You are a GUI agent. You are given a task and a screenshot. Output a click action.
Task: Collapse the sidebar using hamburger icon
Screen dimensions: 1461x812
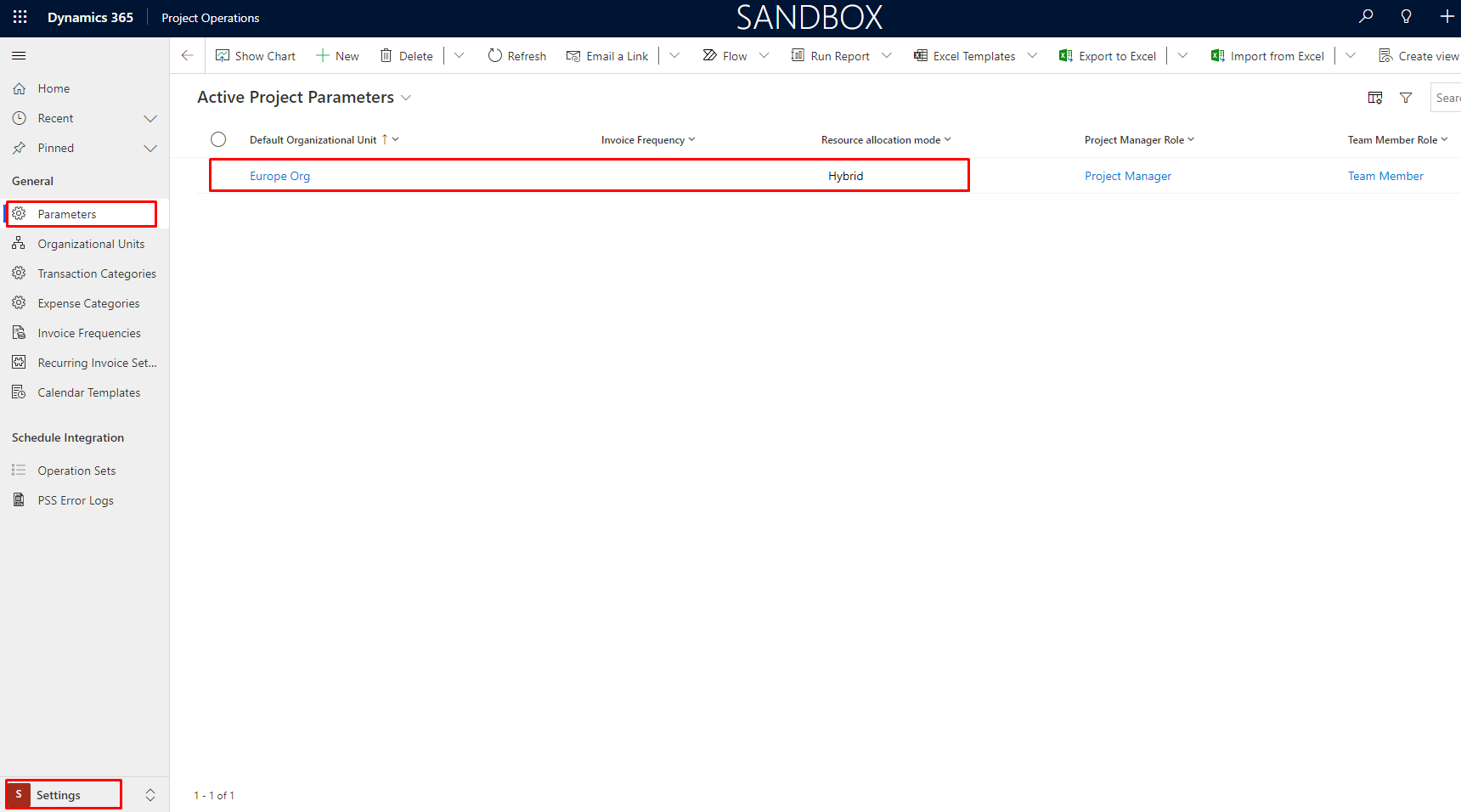click(19, 56)
